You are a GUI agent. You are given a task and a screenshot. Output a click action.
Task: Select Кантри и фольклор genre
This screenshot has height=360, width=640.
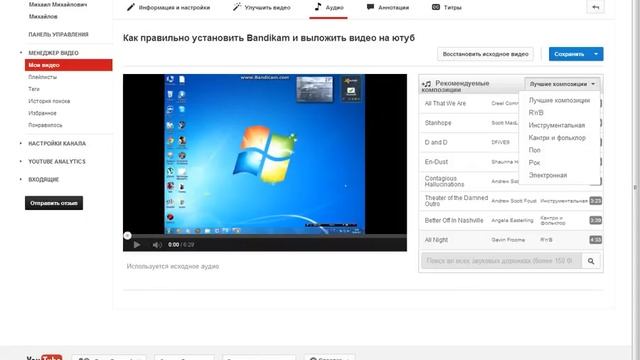coord(557,138)
